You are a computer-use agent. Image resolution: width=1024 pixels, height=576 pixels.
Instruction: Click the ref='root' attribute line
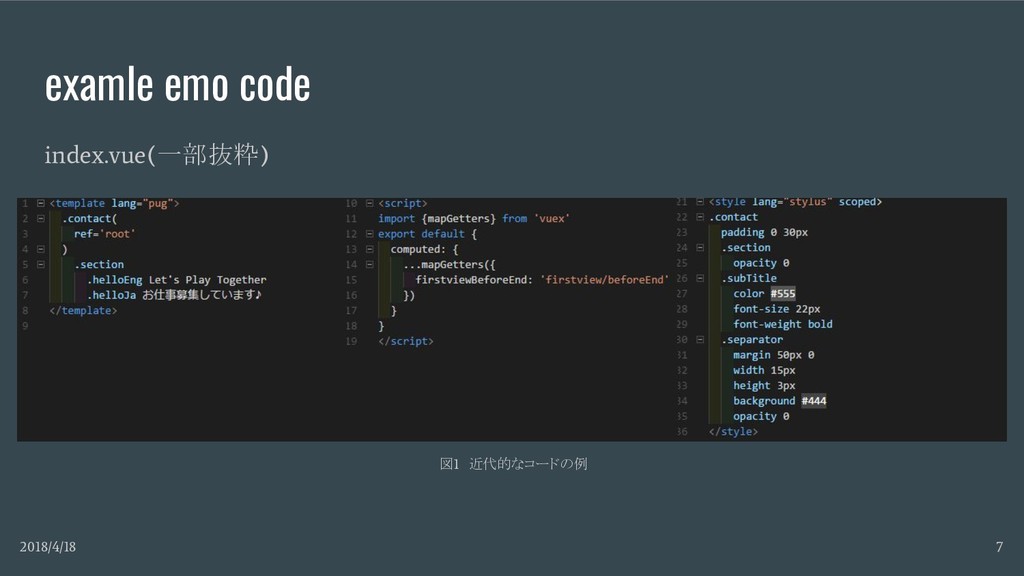point(104,234)
